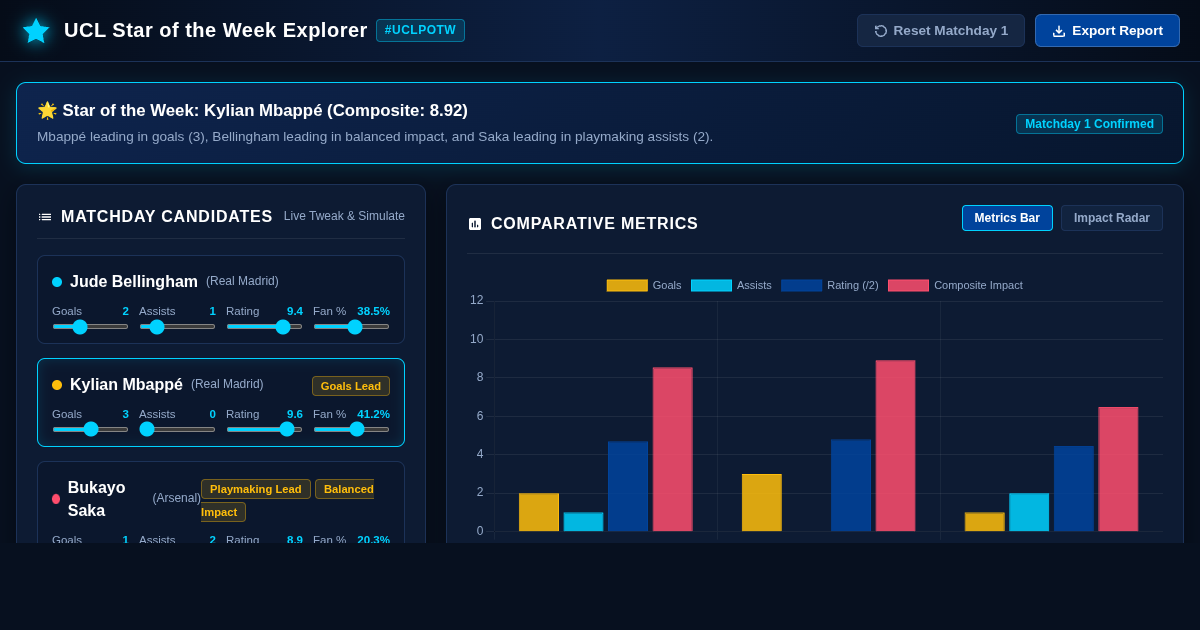The height and width of the screenshot is (630, 1200).
Task: Adjust Bellingham's Goals slider
Action: (90, 326)
